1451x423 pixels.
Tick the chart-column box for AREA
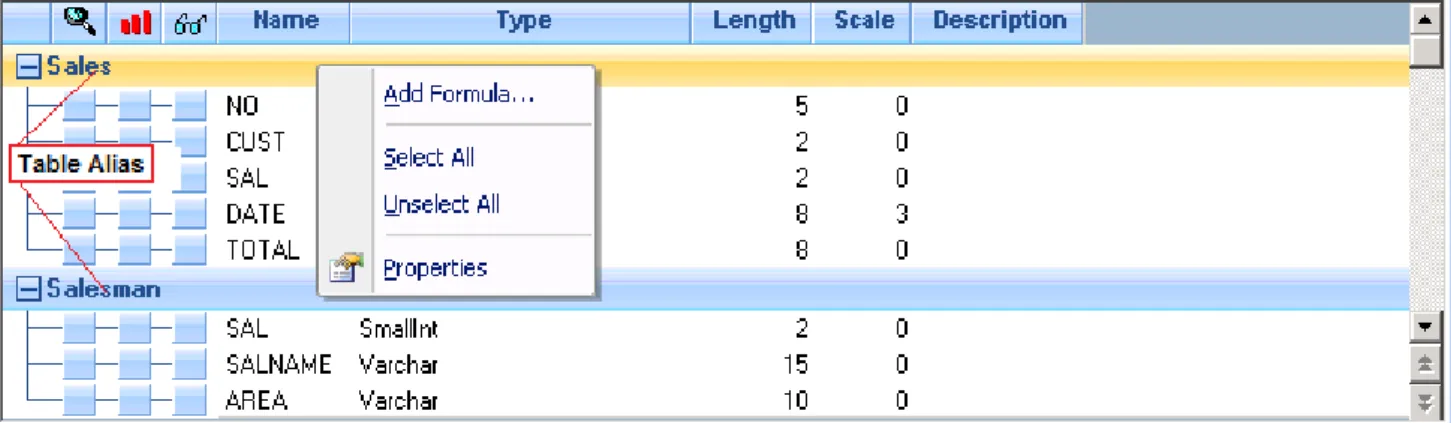[134, 400]
